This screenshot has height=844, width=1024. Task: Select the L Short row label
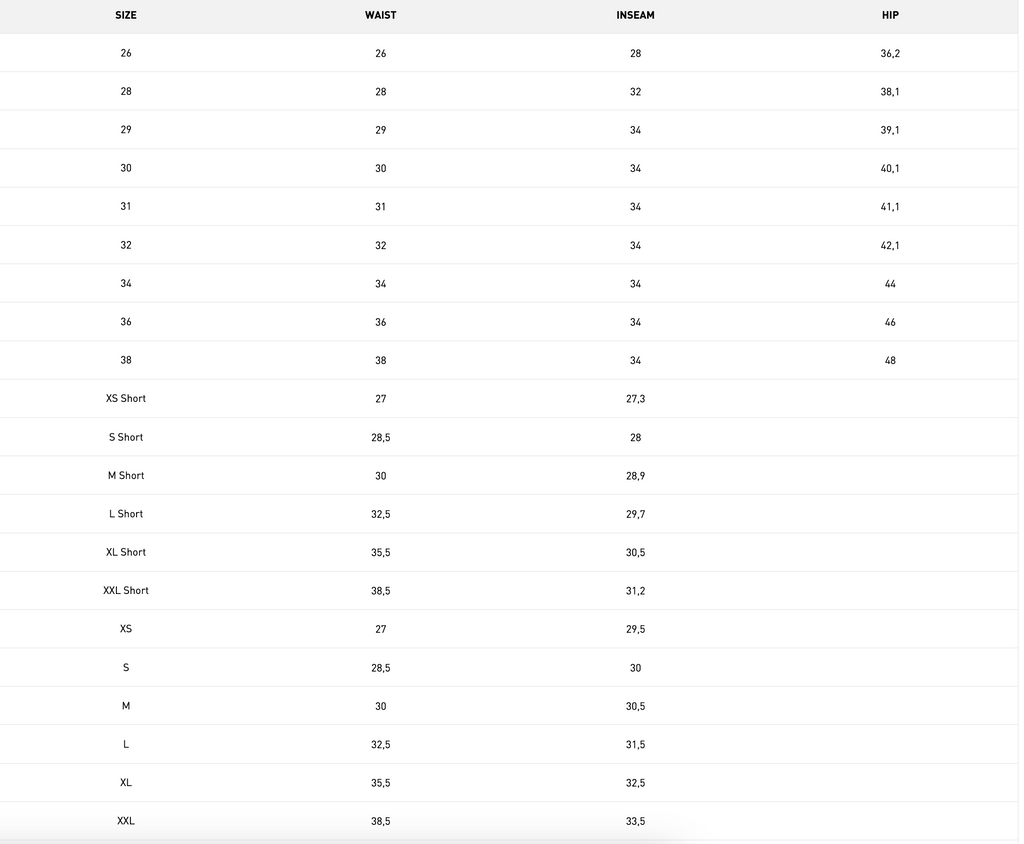click(x=126, y=514)
